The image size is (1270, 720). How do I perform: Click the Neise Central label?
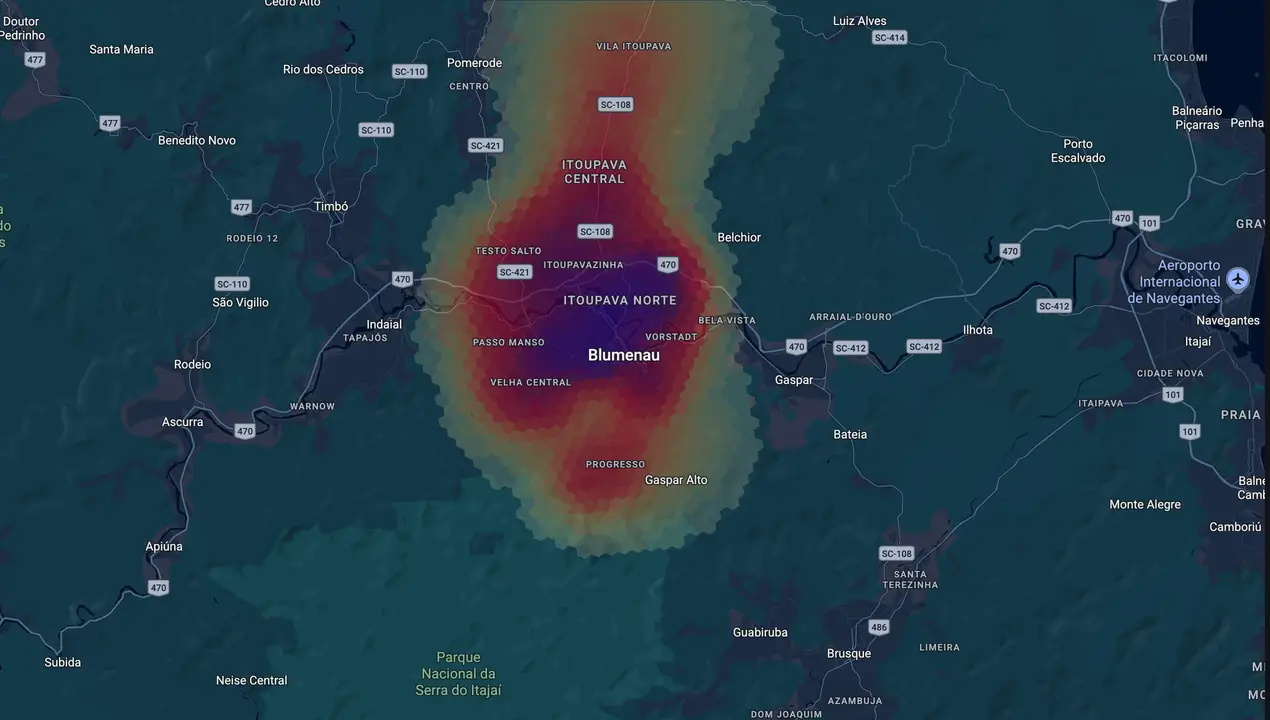pyautogui.click(x=251, y=680)
